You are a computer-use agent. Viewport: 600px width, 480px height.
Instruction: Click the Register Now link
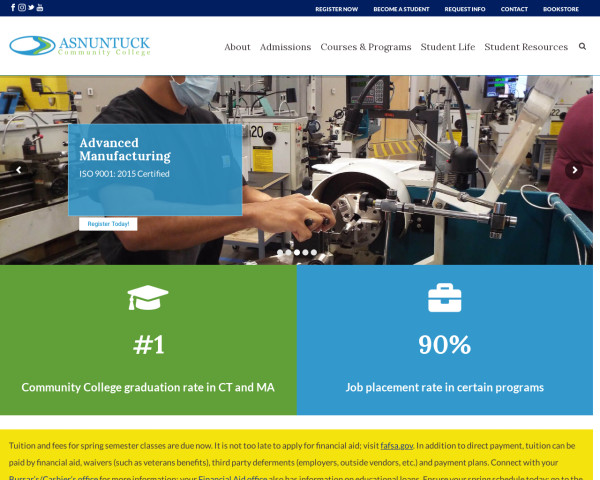point(337,9)
